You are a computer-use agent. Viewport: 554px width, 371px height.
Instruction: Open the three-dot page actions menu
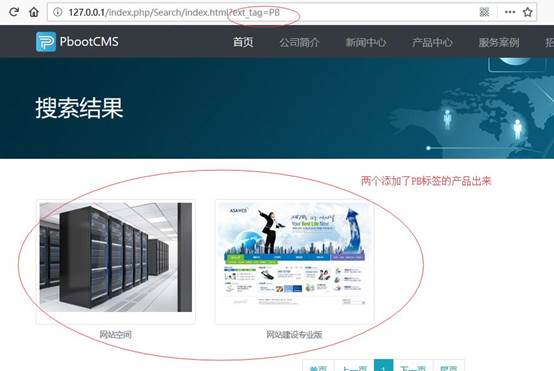pyautogui.click(x=510, y=12)
